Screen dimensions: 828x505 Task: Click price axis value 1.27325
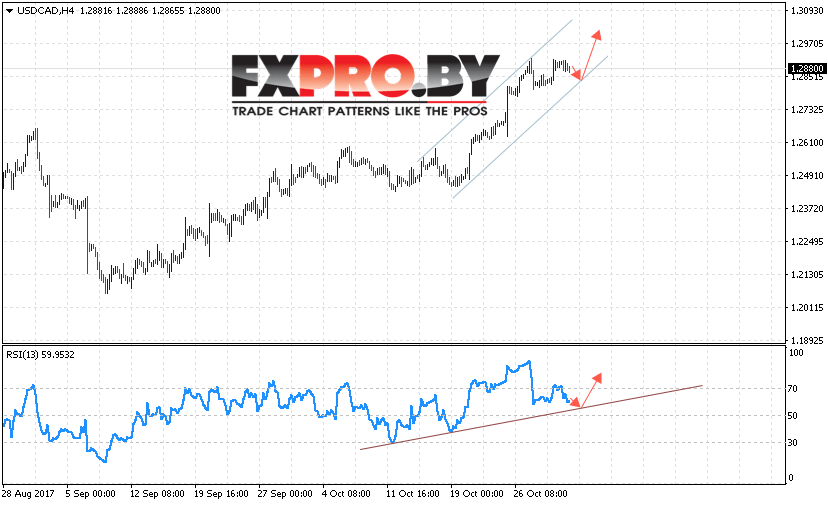pyautogui.click(x=807, y=110)
